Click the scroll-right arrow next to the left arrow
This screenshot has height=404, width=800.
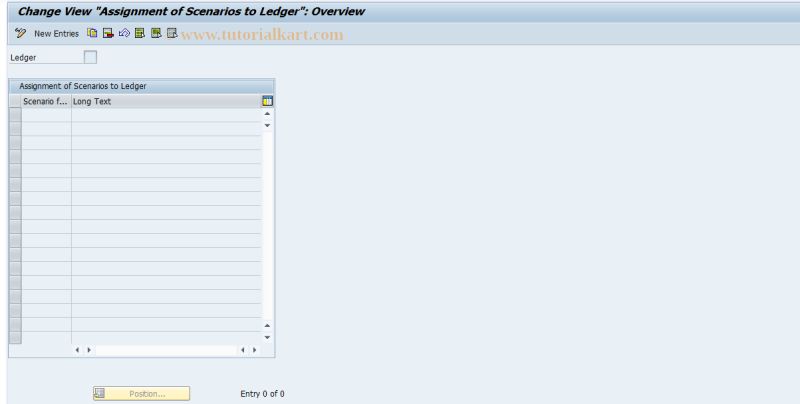pos(89,350)
